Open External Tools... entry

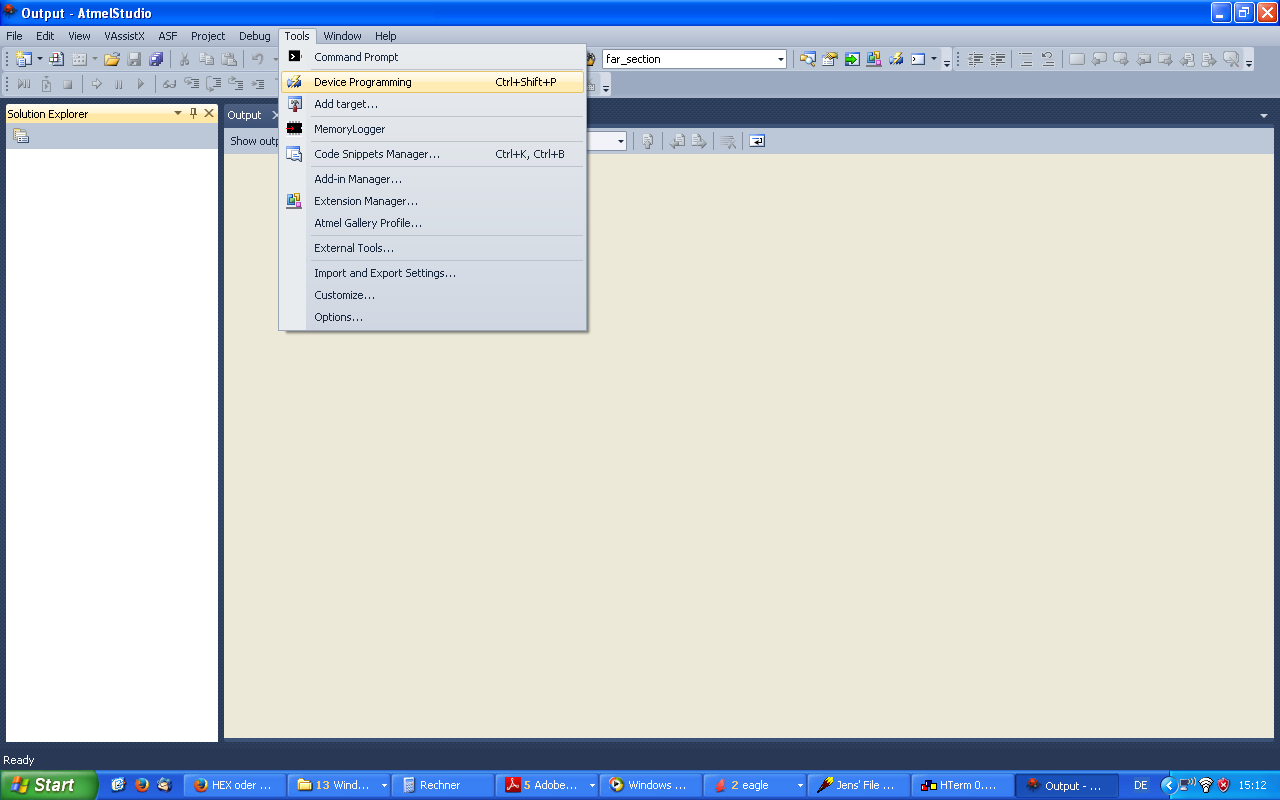(x=433, y=248)
